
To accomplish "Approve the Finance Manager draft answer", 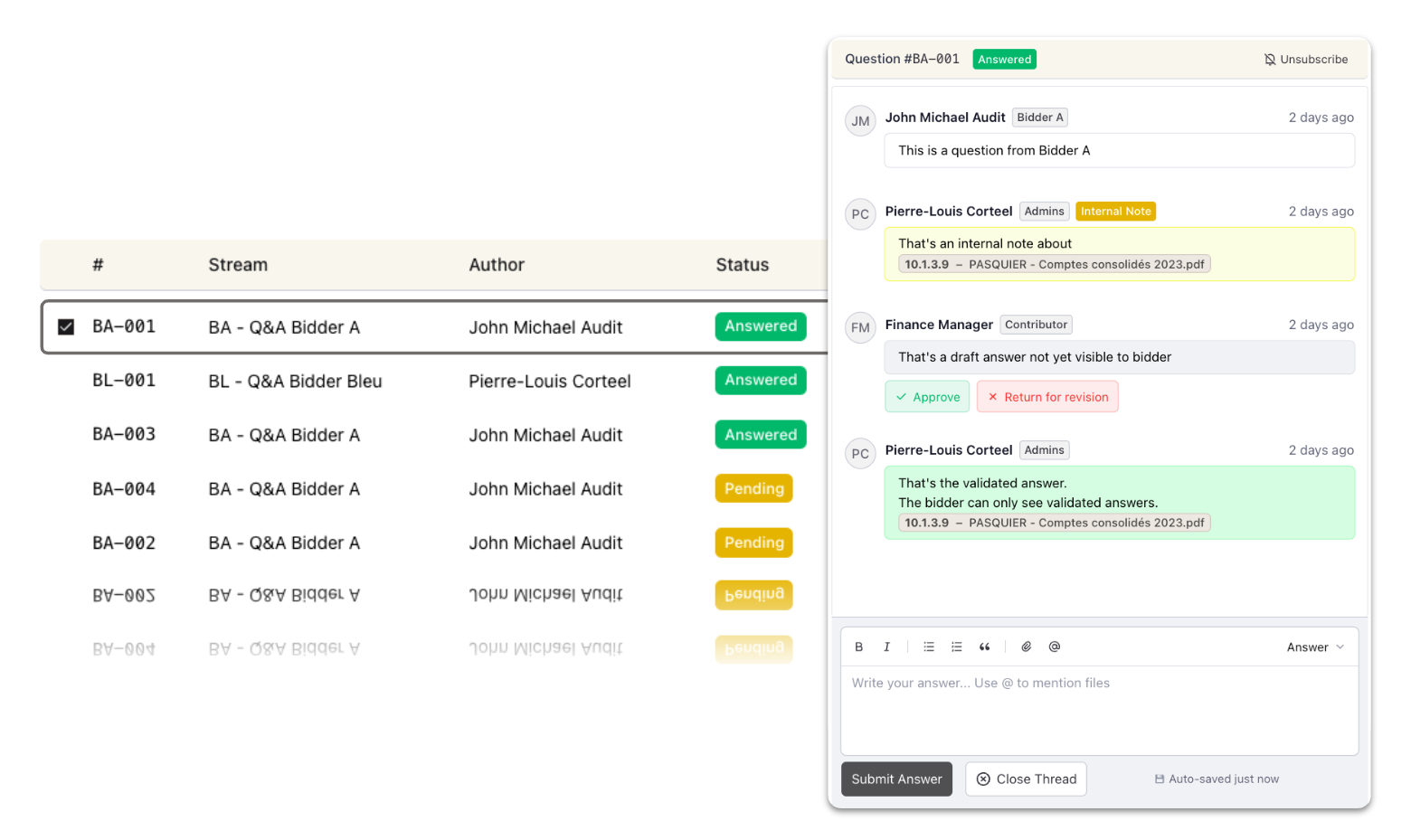I will tap(927, 397).
